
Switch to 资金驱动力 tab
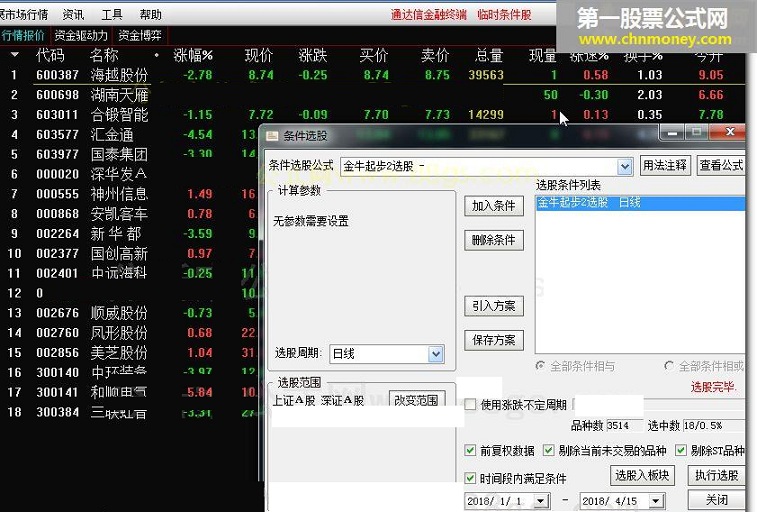pos(81,35)
